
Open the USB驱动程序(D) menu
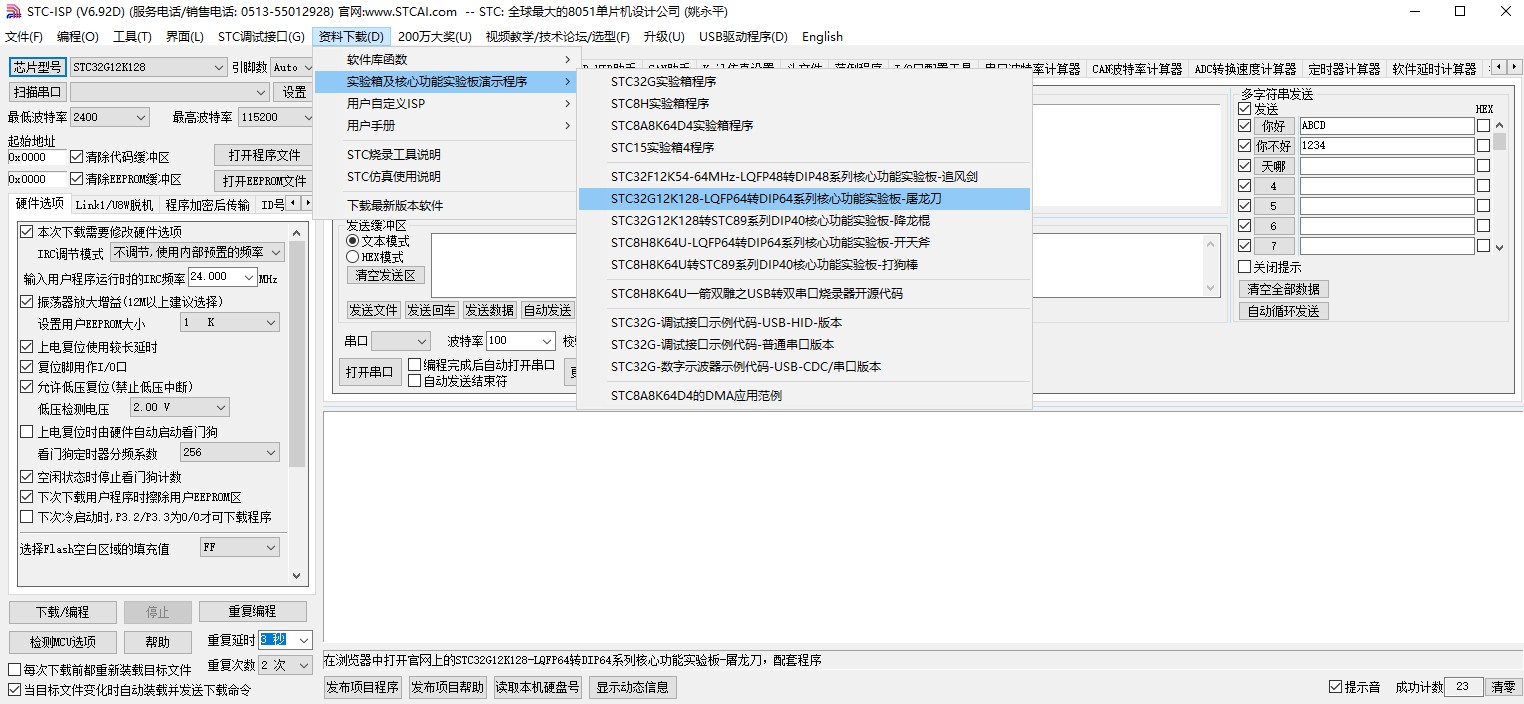tap(743, 37)
